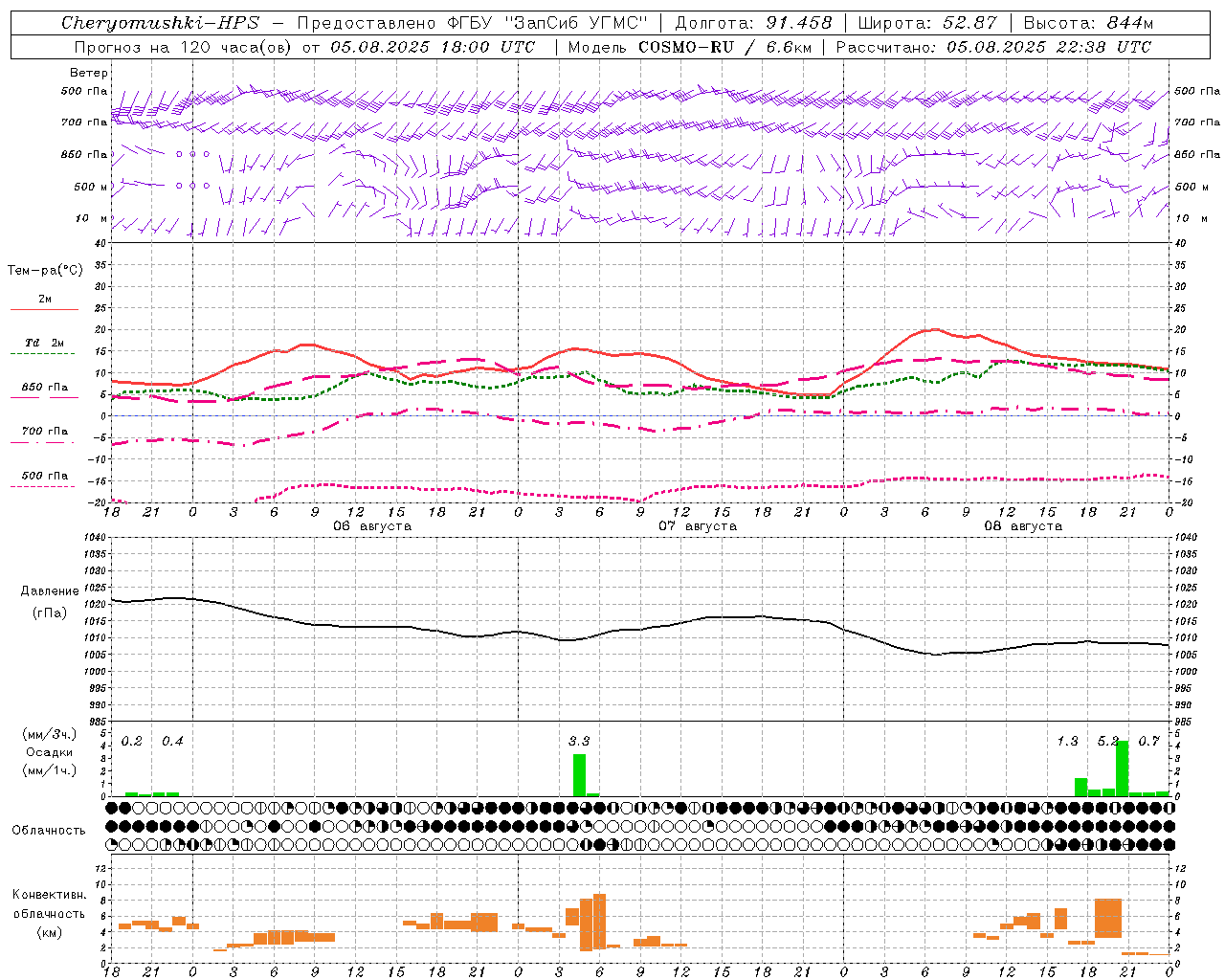Click the 'Рассчитано: 05.08.2025 22:38 UTC' timestamp
The height and width of the screenshot is (980, 1225).
[x=993, y=47]
